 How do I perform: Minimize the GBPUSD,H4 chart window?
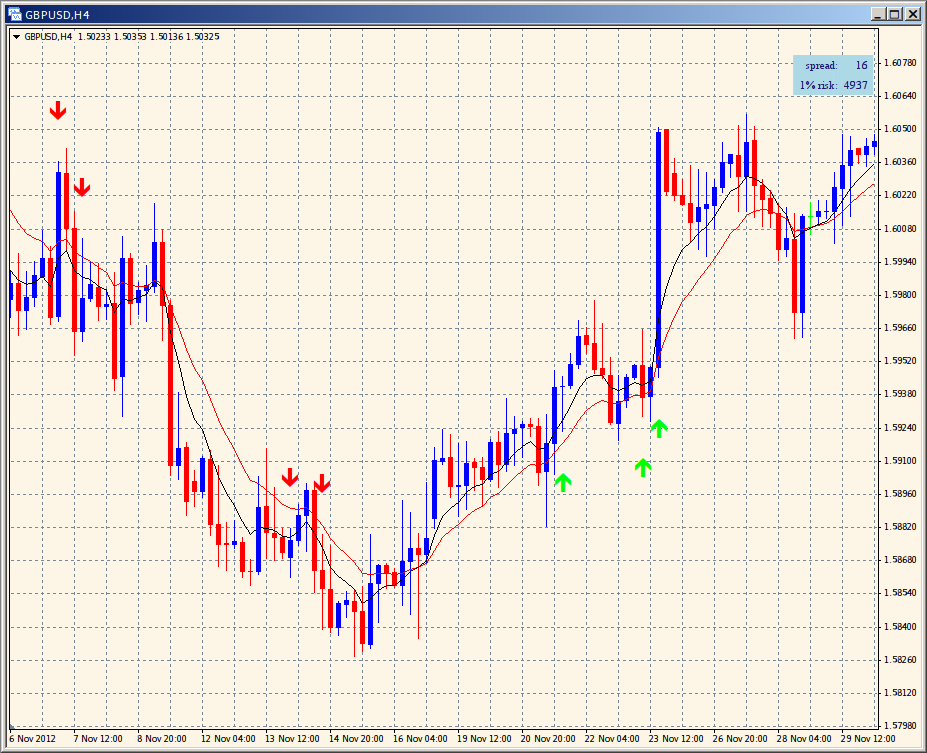pos(877,14)
